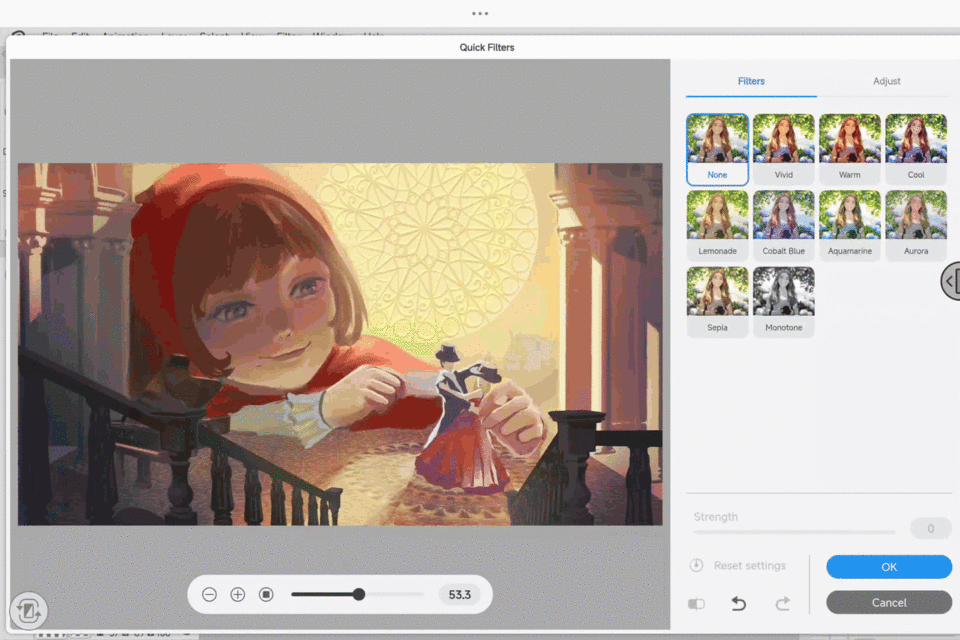The image size is (960, 640).
Task: Apply the Aurora filter
Action: click(915, 225)
